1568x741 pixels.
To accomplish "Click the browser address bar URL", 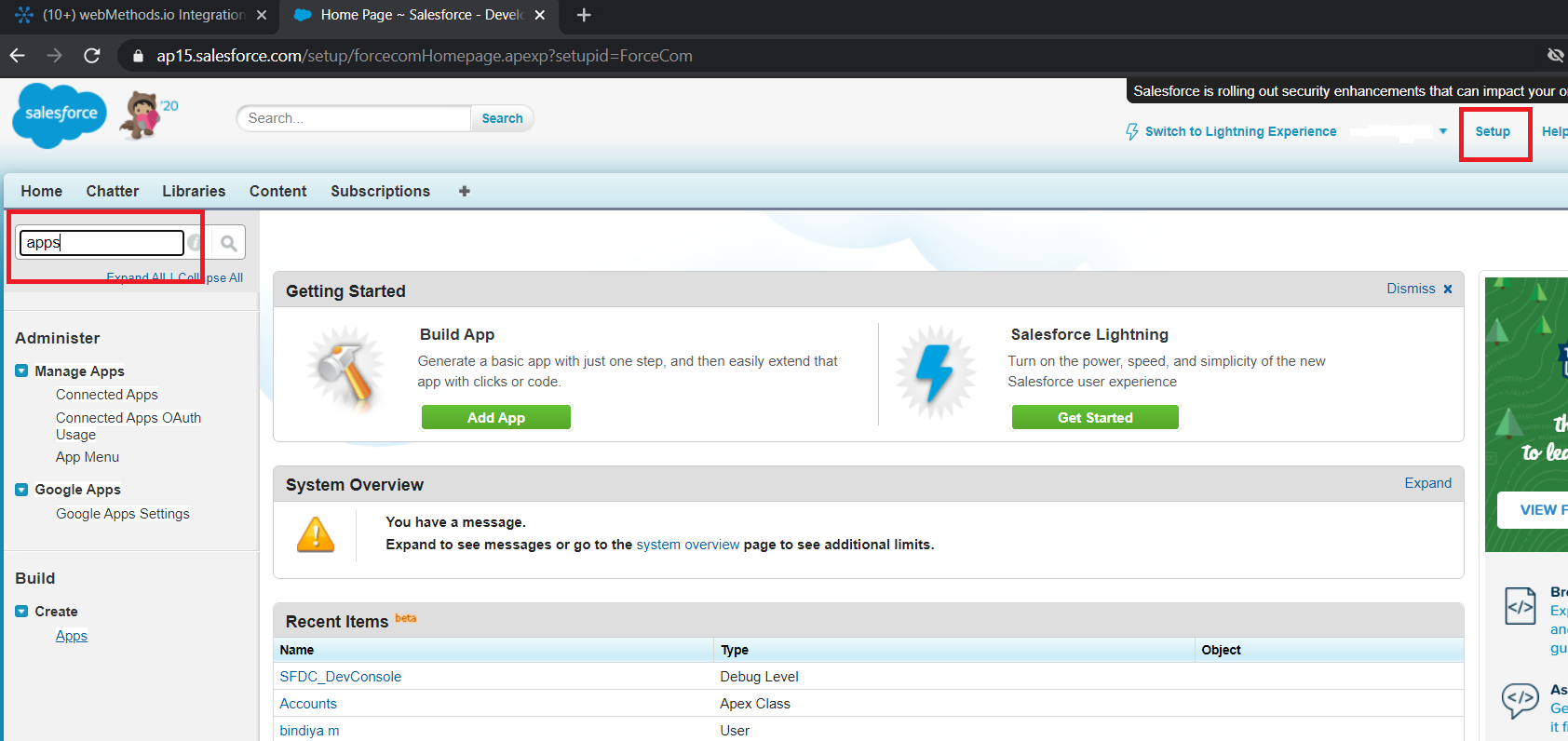I will tap(425, 56).
